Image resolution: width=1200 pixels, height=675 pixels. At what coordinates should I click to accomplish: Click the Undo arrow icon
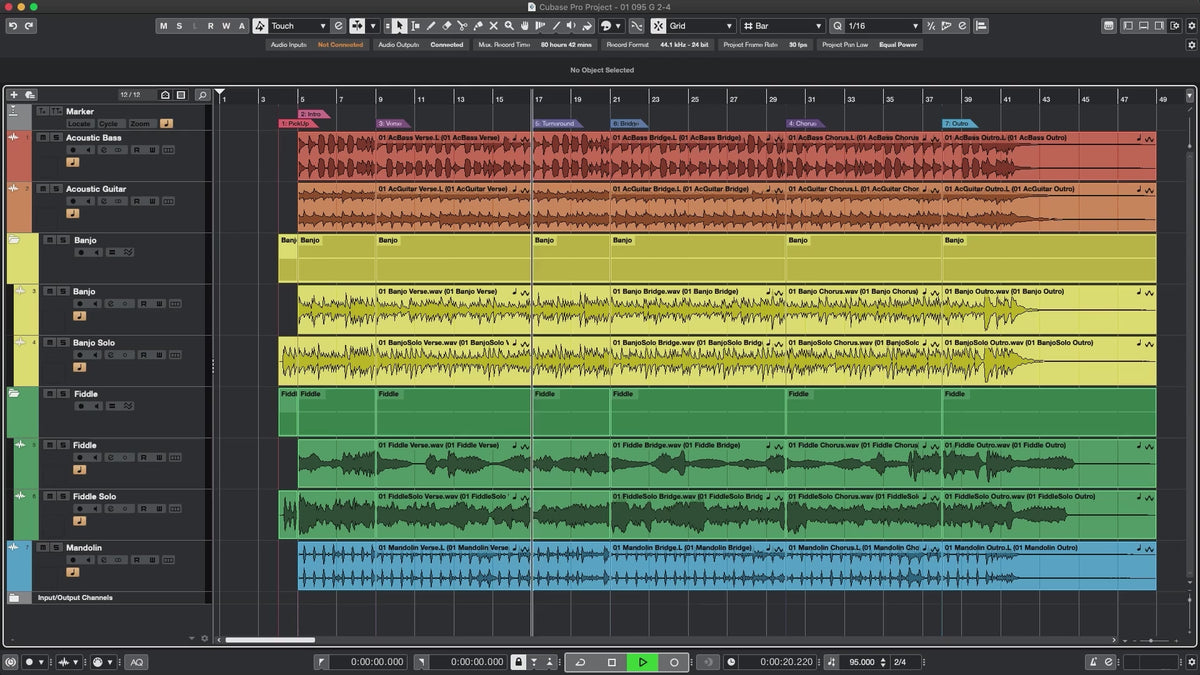(x=13, y=26)
